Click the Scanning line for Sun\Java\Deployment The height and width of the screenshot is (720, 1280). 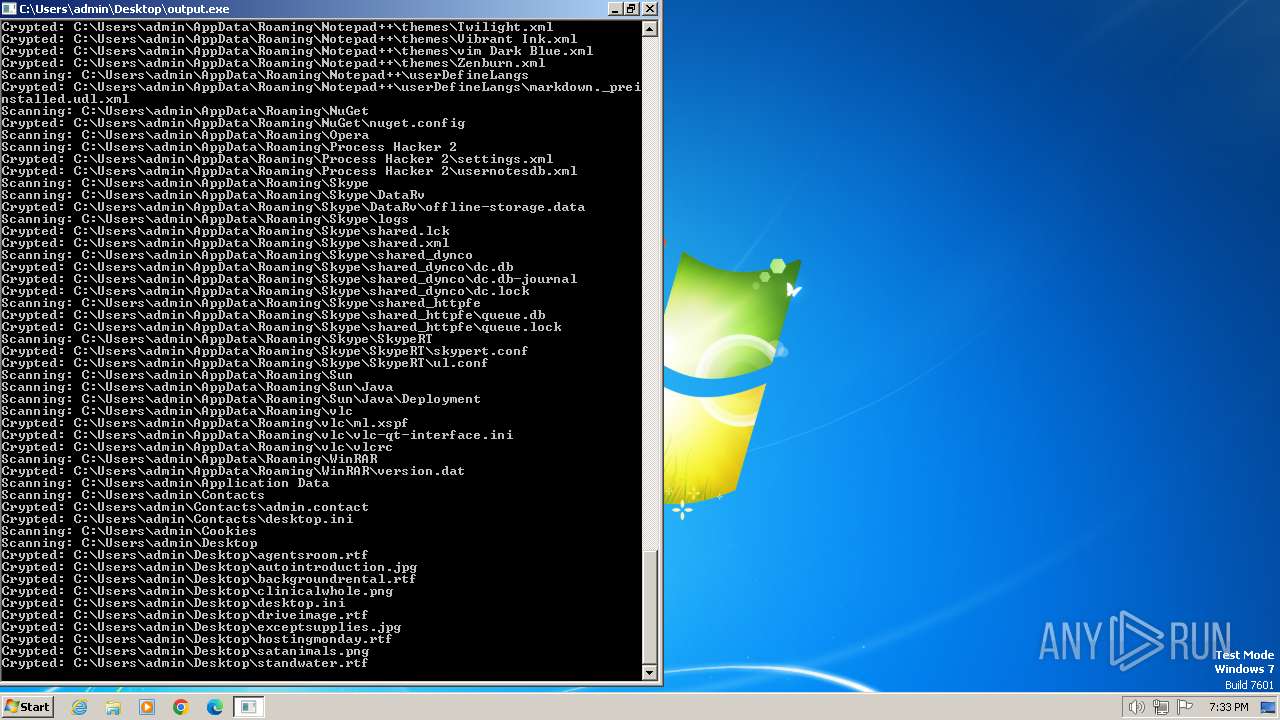tap(241, 399)
